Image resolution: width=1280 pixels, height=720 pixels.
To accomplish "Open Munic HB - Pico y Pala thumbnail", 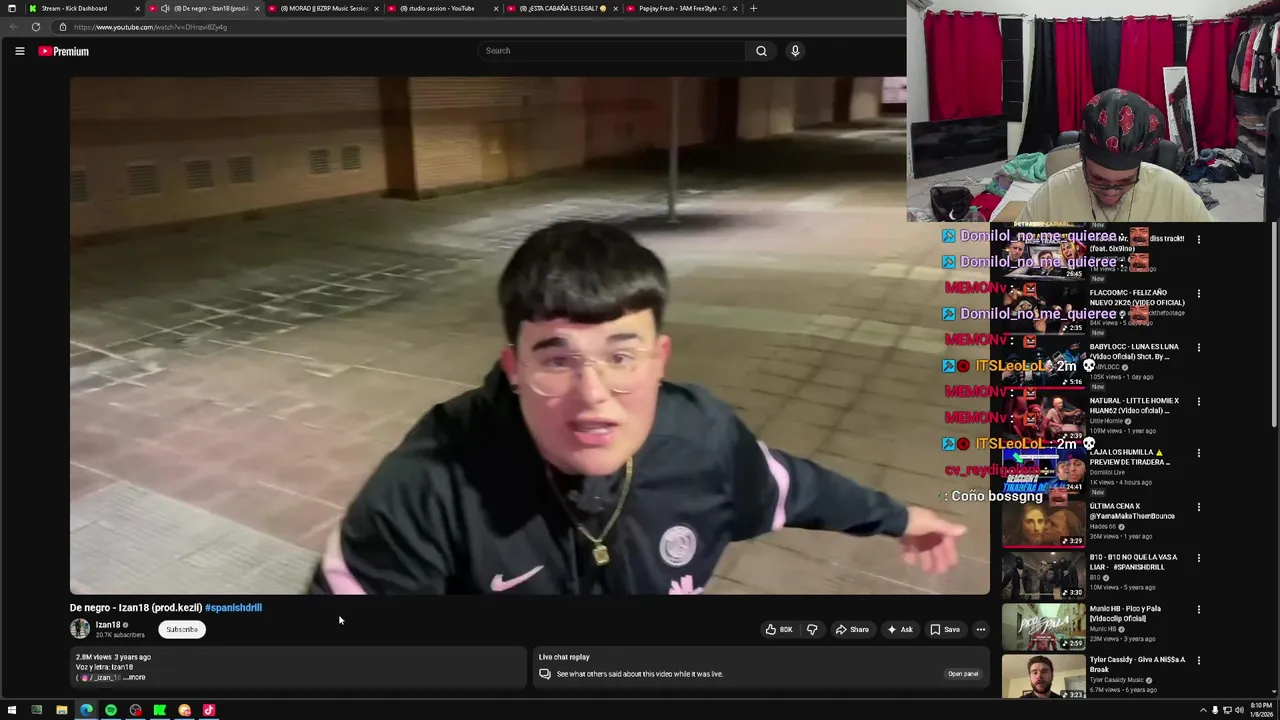I will (1044, 627).
